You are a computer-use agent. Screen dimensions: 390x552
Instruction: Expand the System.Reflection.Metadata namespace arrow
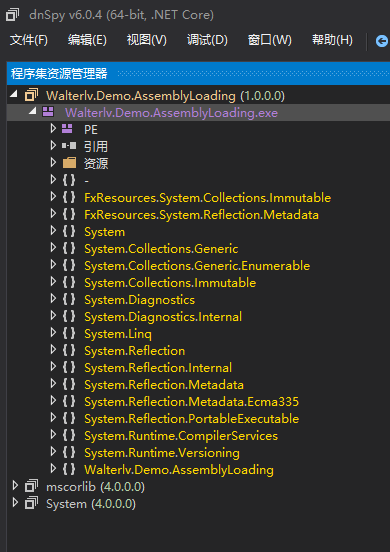pyautogui.click(x=53, y=383)
